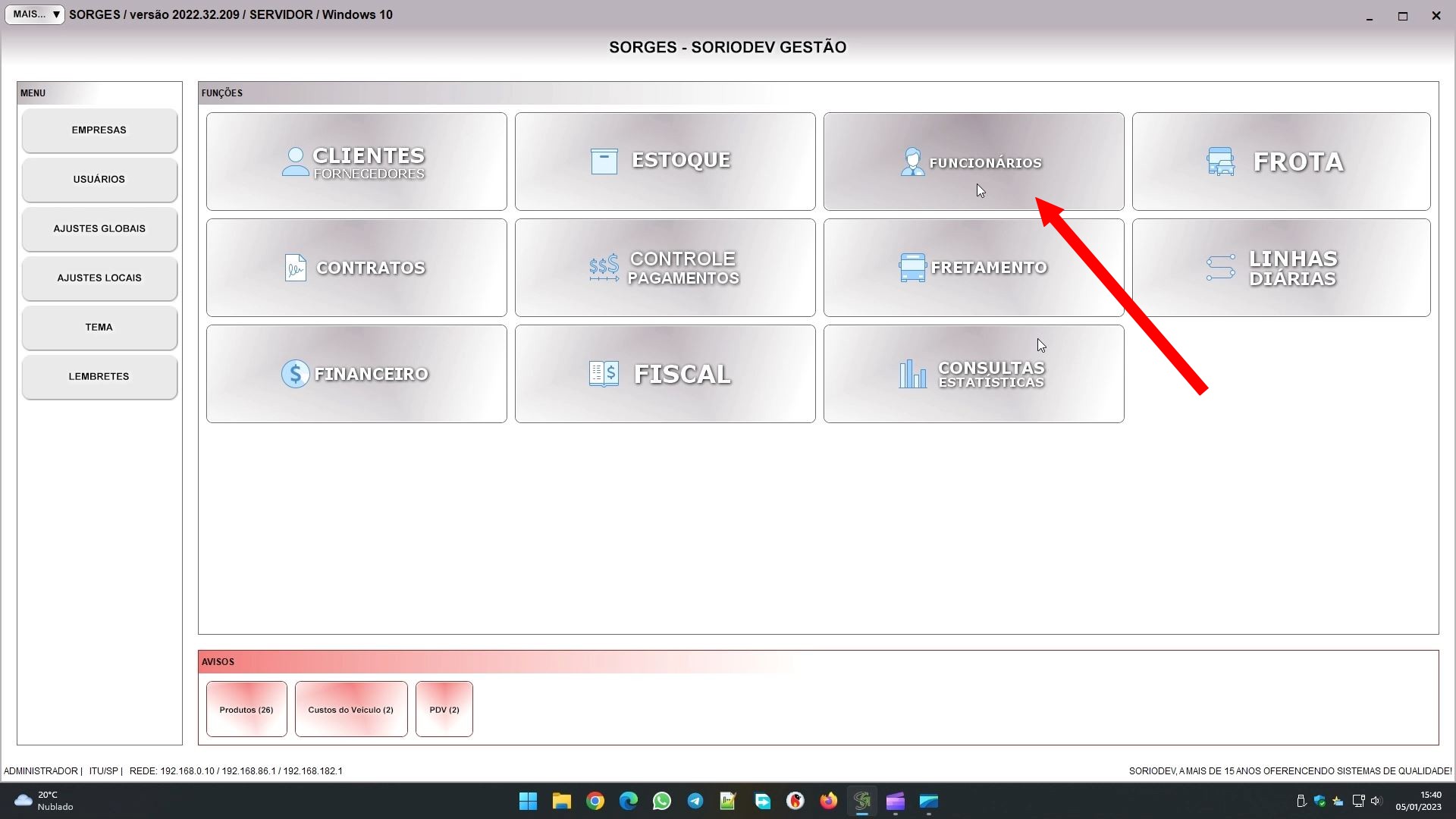This screenshot has height=819, width=1456.
Task: Open the Fiscal module
Action: point(665,374)
